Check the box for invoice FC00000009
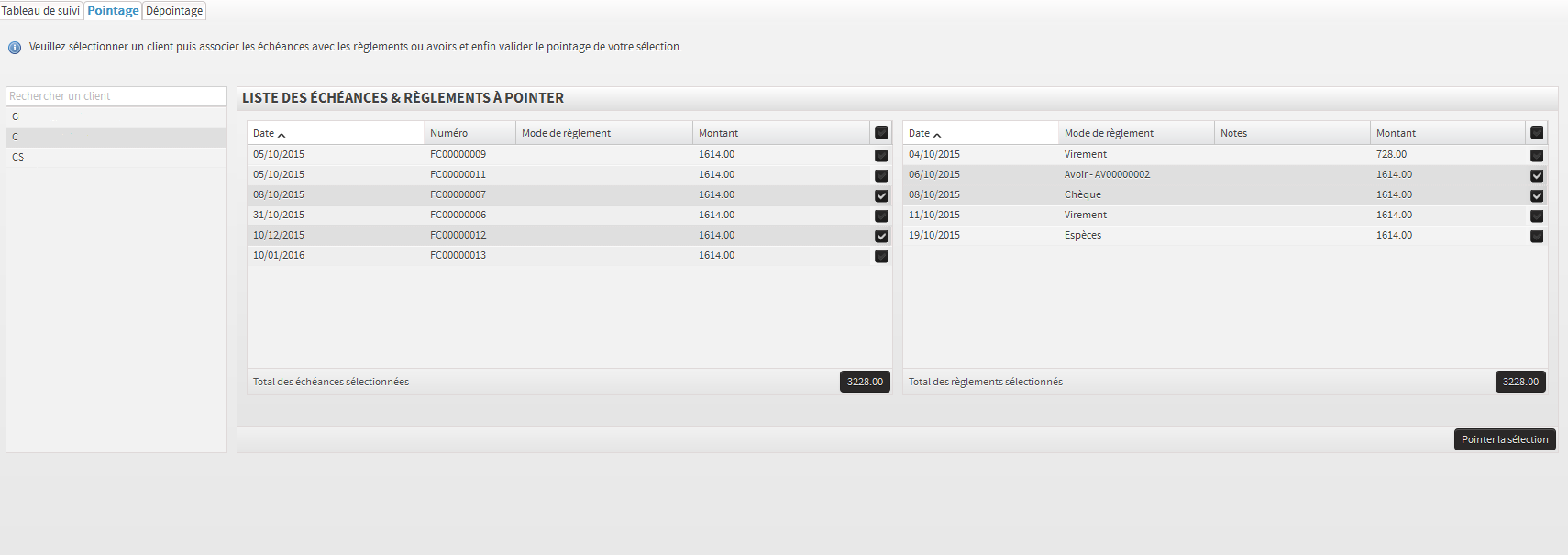Image resolution: width=1568 pixels, height=555 pixels. (x=881, y=156)
